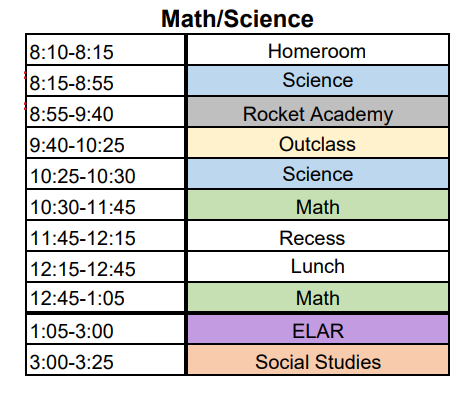The height and width of the screenshot is (399, 469).
Task: Select the Homeroom cell
Action: 318,50
